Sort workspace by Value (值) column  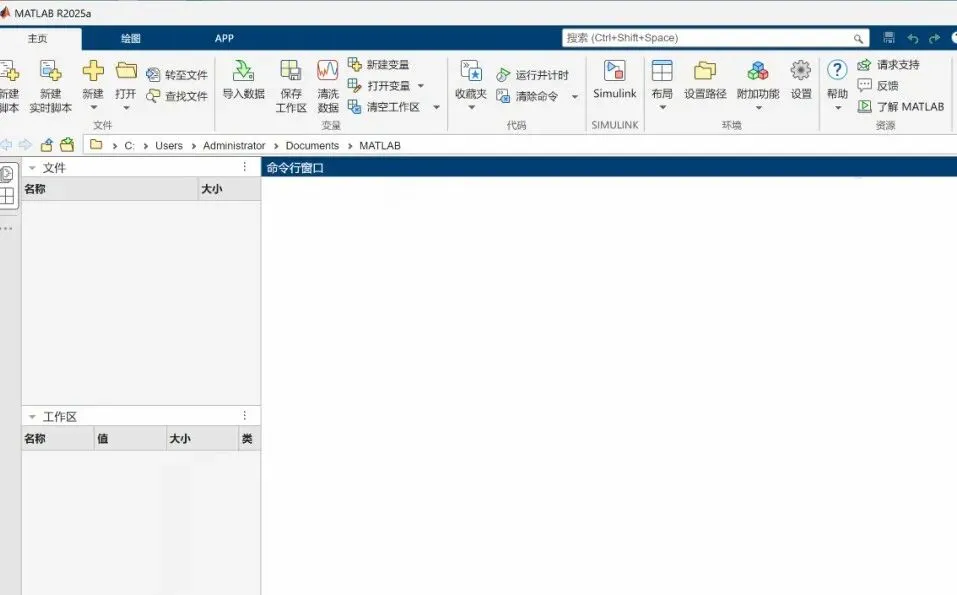pyautogui.click(x=130, y=439)
